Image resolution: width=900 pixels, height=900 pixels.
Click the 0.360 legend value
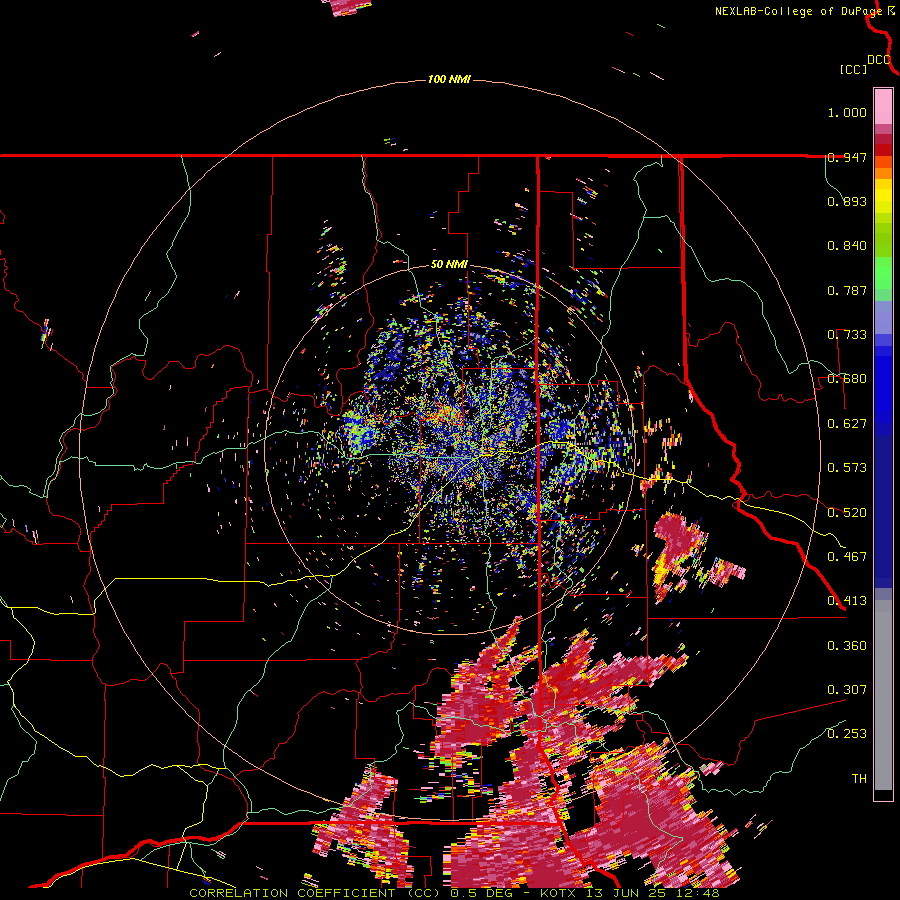pyautogui.click(x=847, y=646)
